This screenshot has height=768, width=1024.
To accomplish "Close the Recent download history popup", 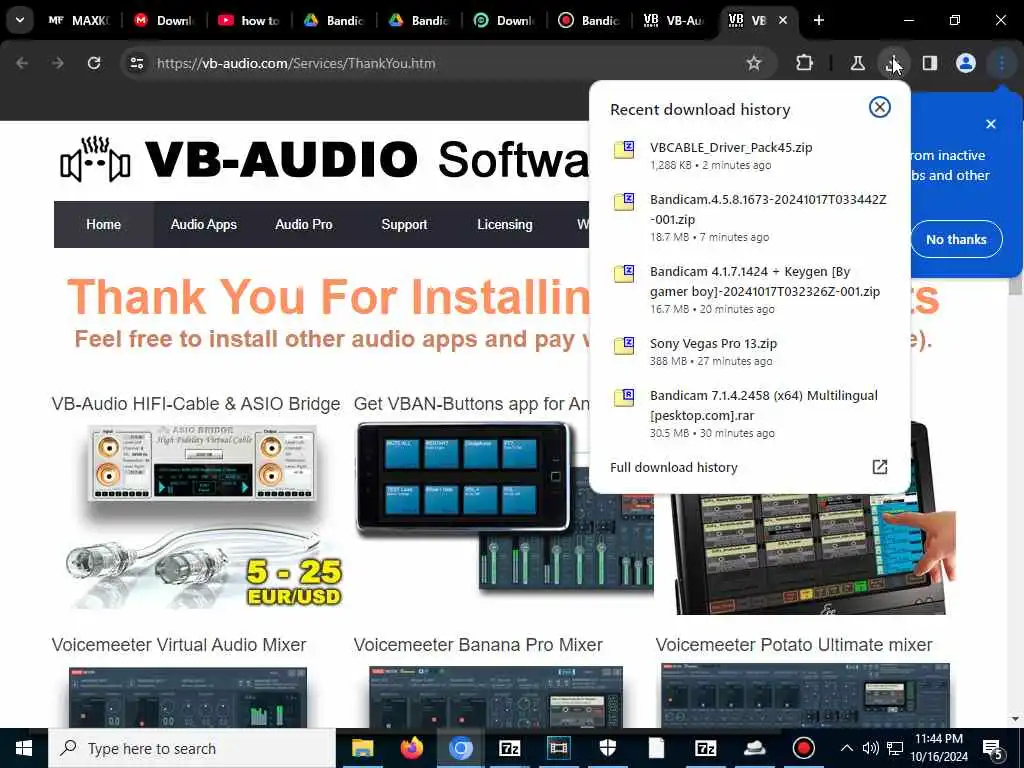I will point(880,107).
